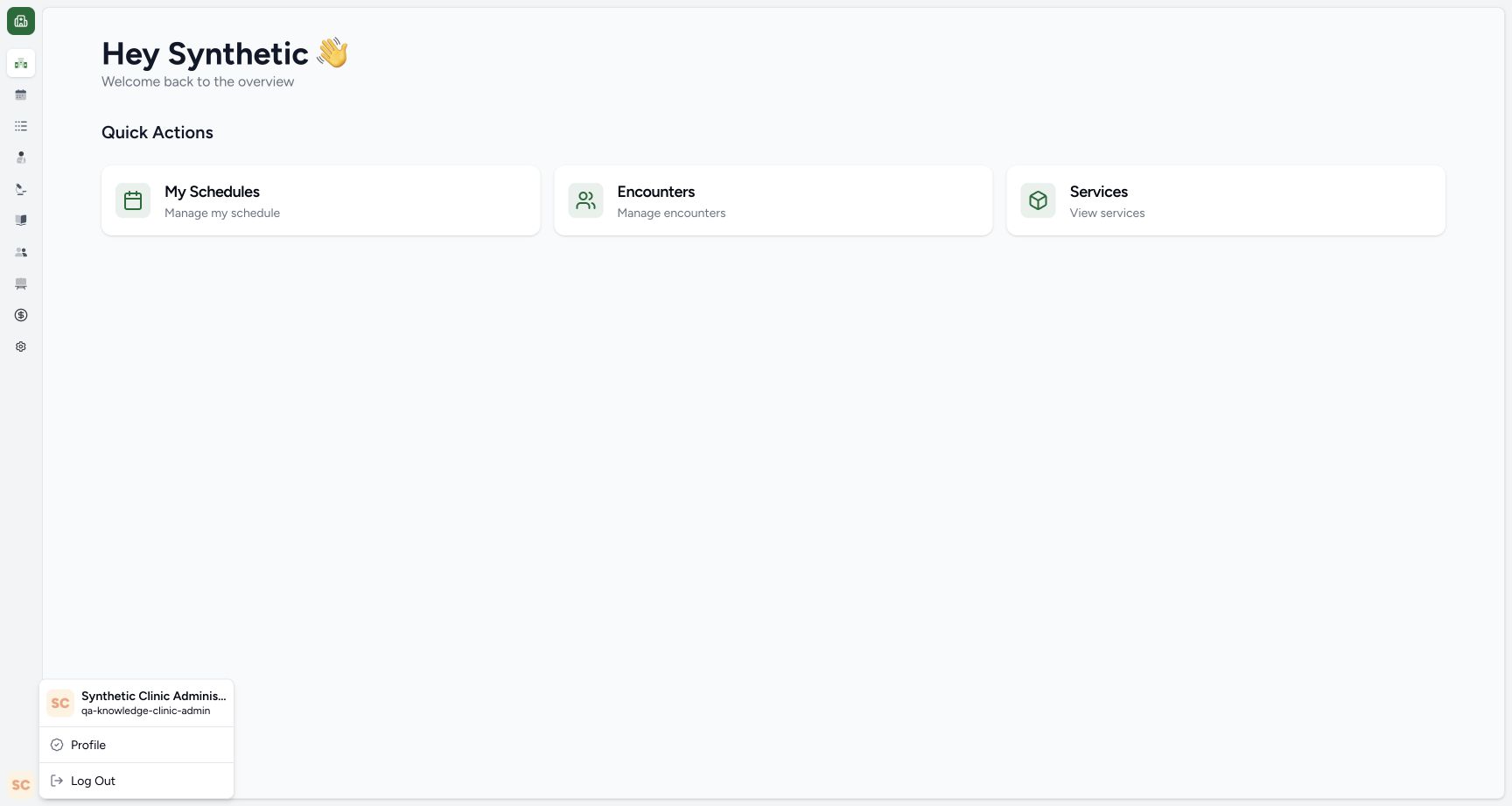Screen dimensions: 1512x806
Task: Click the Quick Actions heading
Action: (x=157, y=132)
